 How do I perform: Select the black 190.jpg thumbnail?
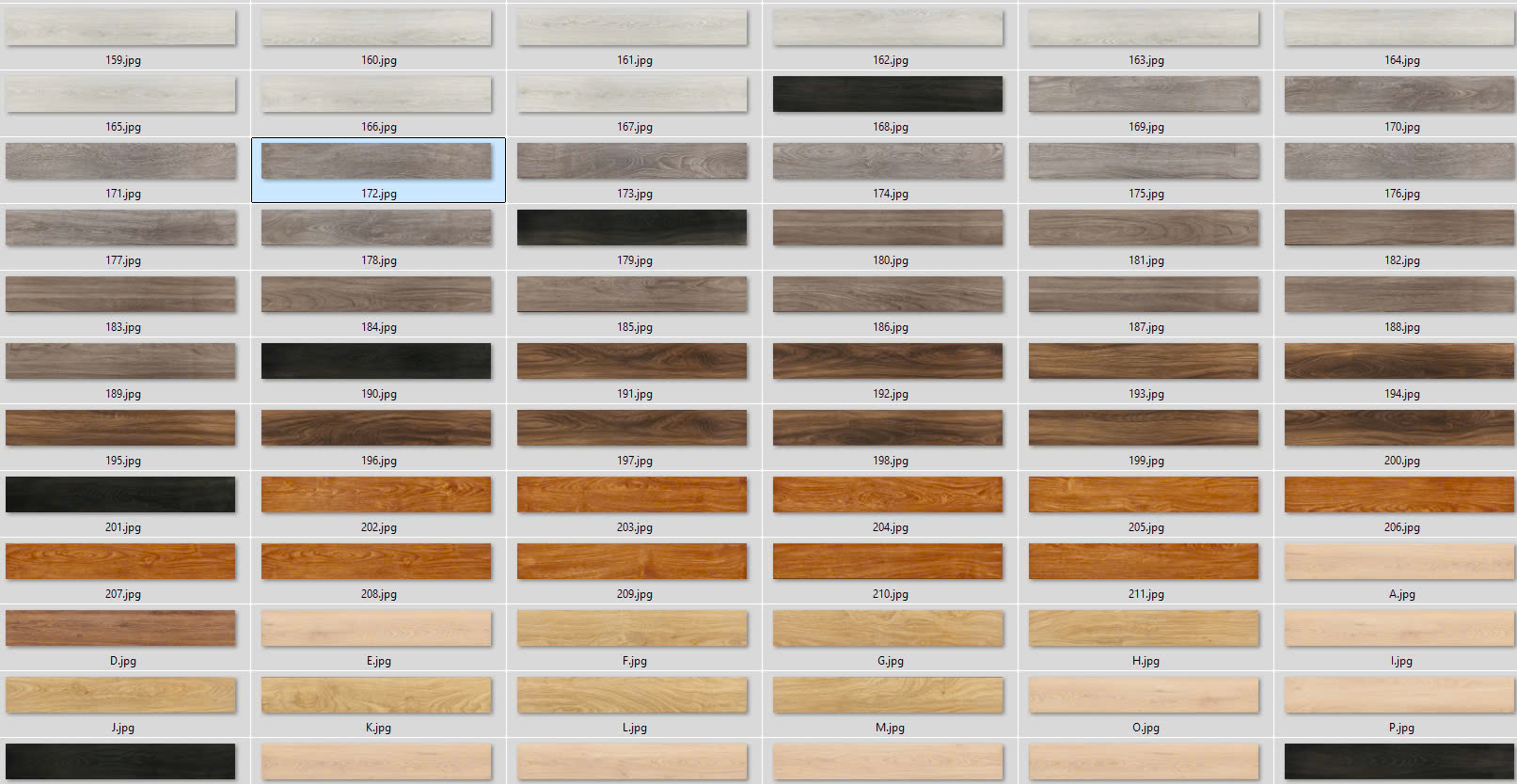[376, 361]
